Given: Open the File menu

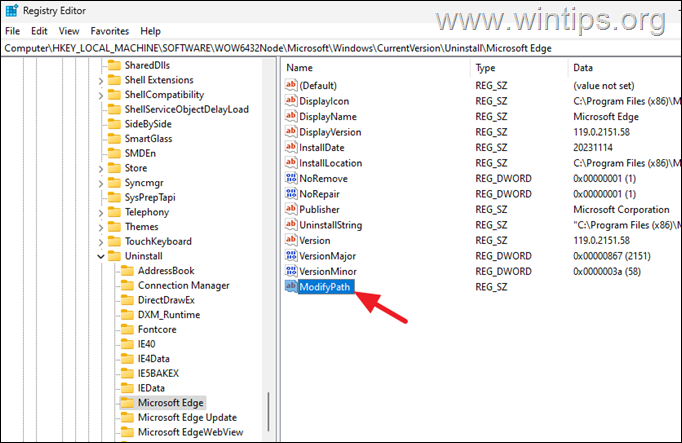Looking at the screenshot, I should coord(12,31).
